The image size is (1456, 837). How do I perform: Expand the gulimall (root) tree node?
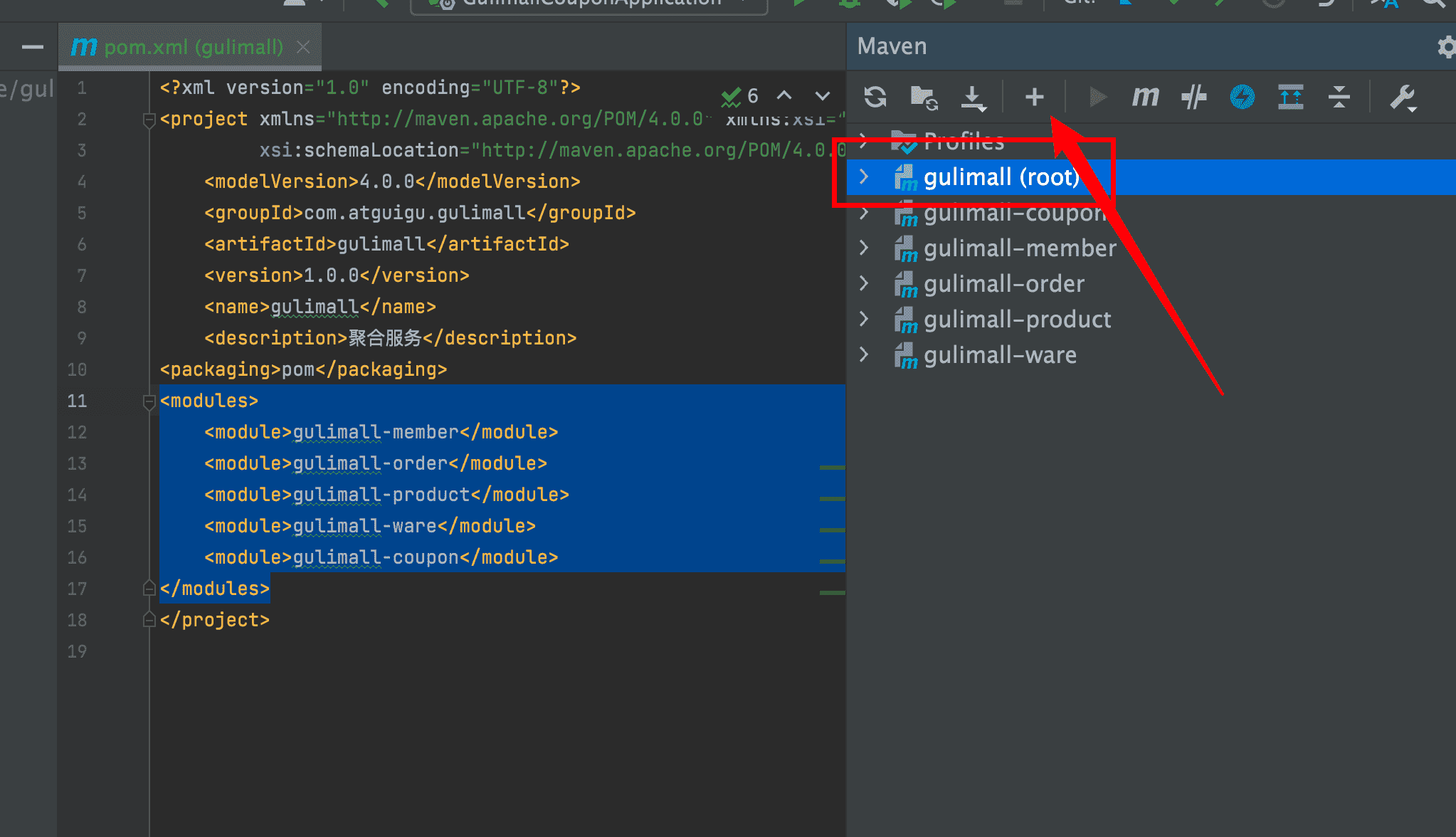(864, 177)
